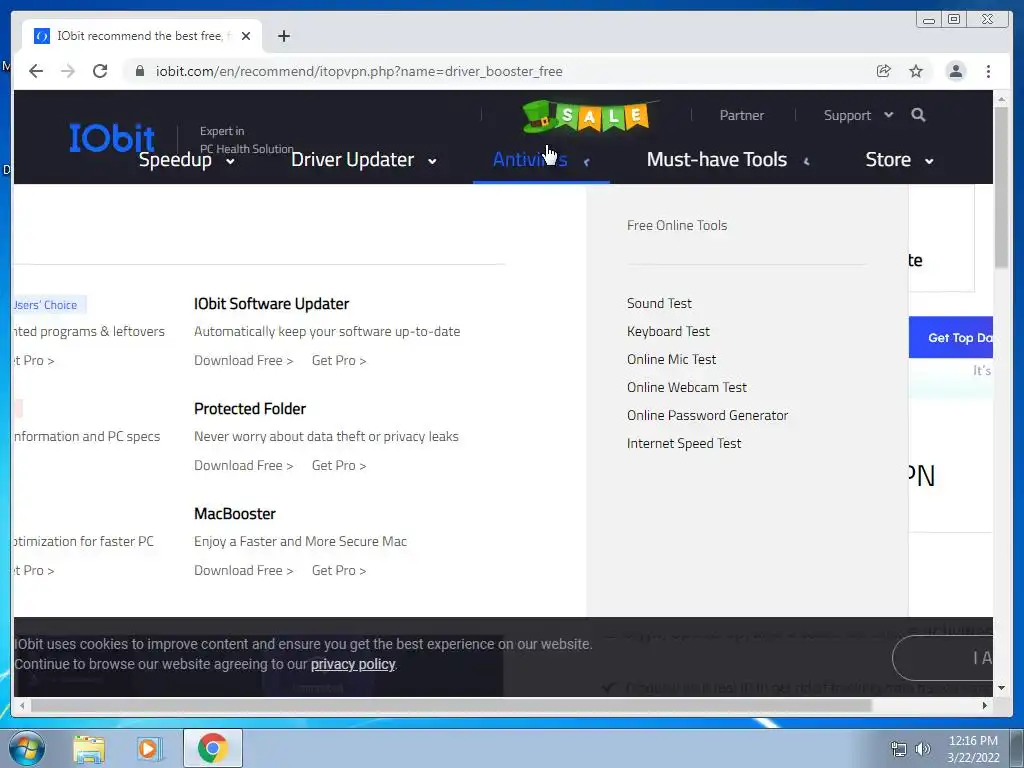Open the Windows Start menu

pyautogui.click(x=26, y=748)
